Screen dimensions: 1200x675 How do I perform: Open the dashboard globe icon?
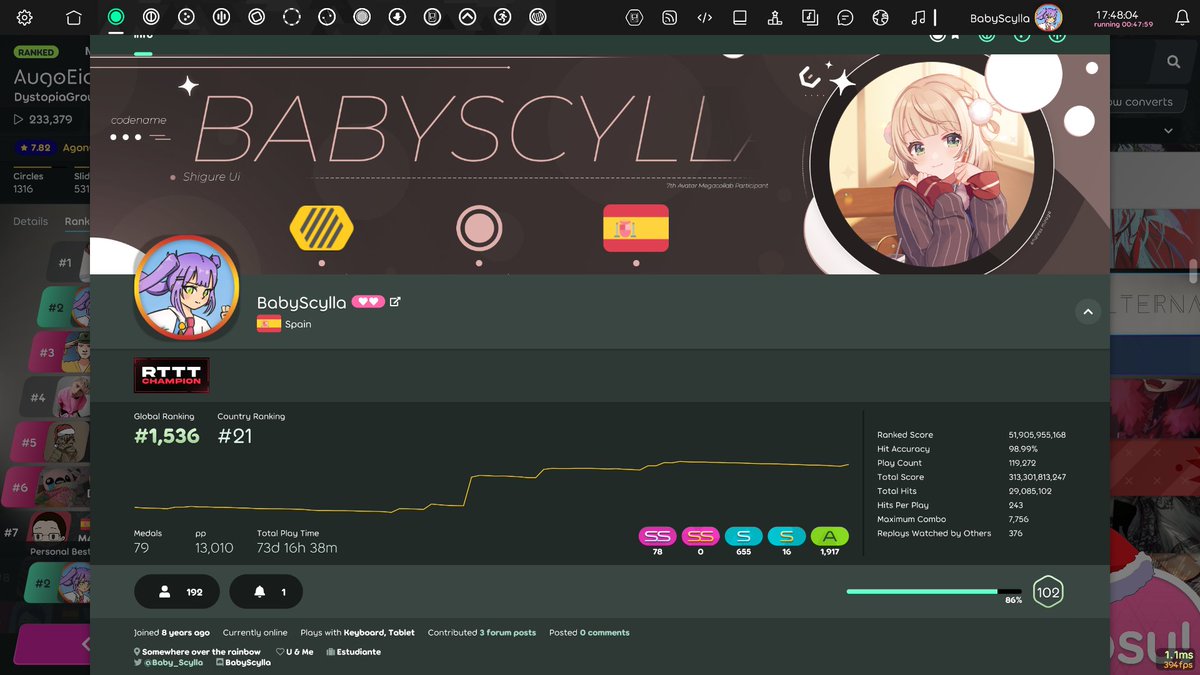[880, 17]
